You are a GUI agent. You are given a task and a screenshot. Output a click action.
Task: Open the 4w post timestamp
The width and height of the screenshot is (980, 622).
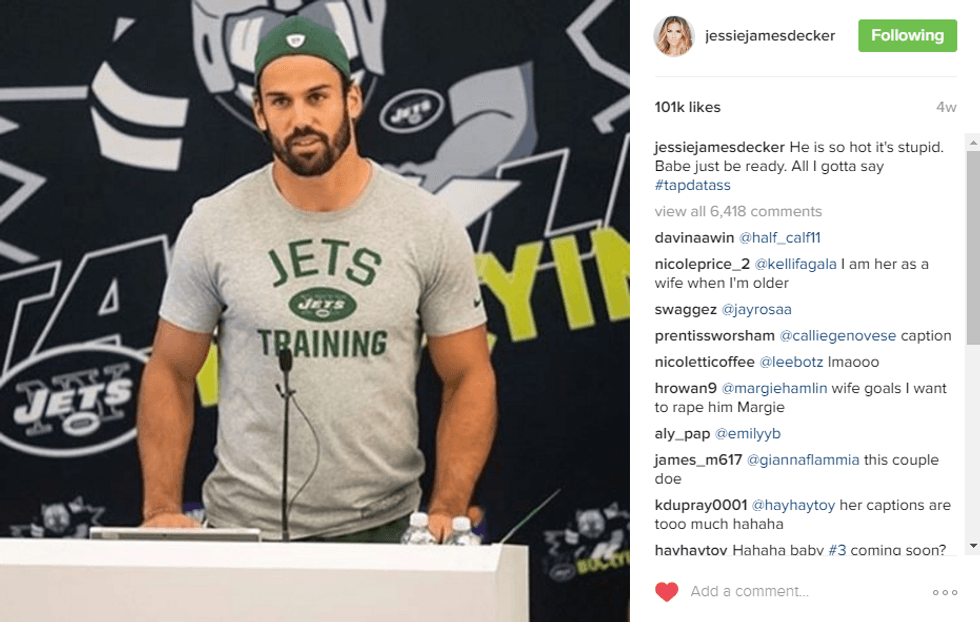[x=946, y=108]
